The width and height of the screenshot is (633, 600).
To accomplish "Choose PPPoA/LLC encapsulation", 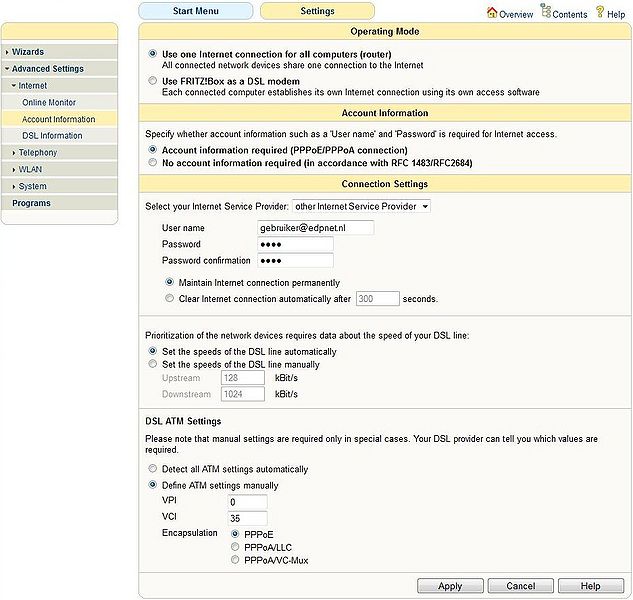I will 235,547.
